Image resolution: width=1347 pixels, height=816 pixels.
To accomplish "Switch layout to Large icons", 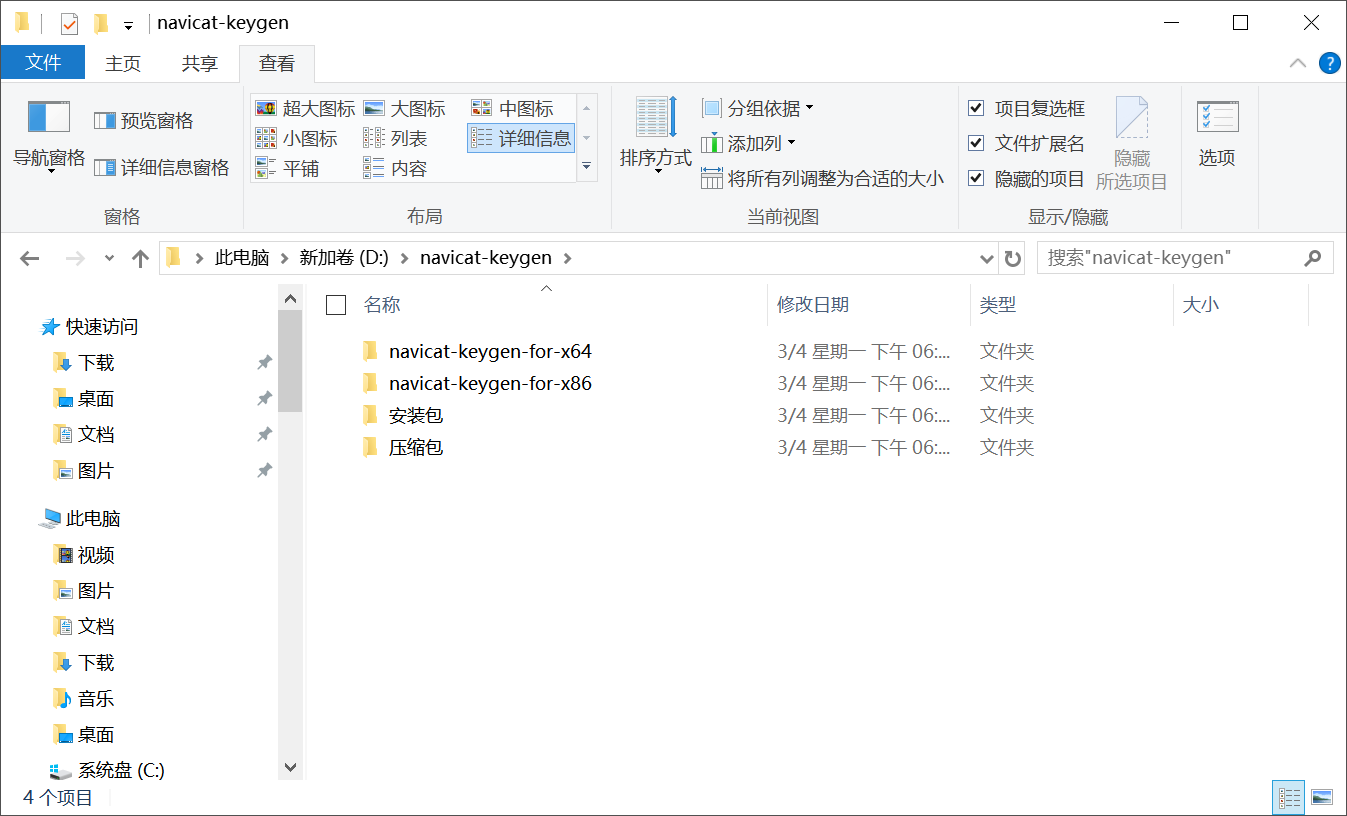I will (x=404, y=108).
